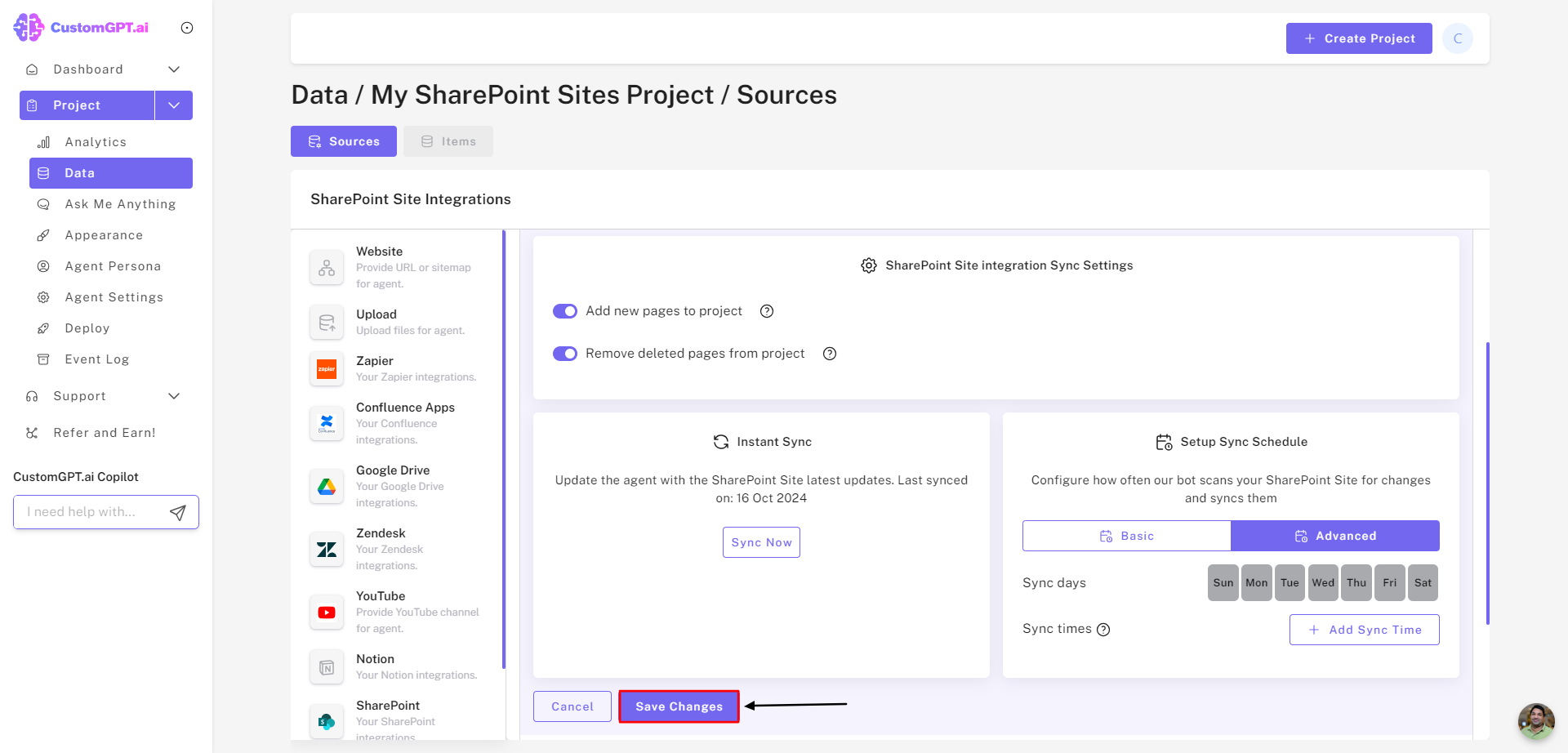
Task: Open the support chat avatar bubble
Action: (1536, 721)
